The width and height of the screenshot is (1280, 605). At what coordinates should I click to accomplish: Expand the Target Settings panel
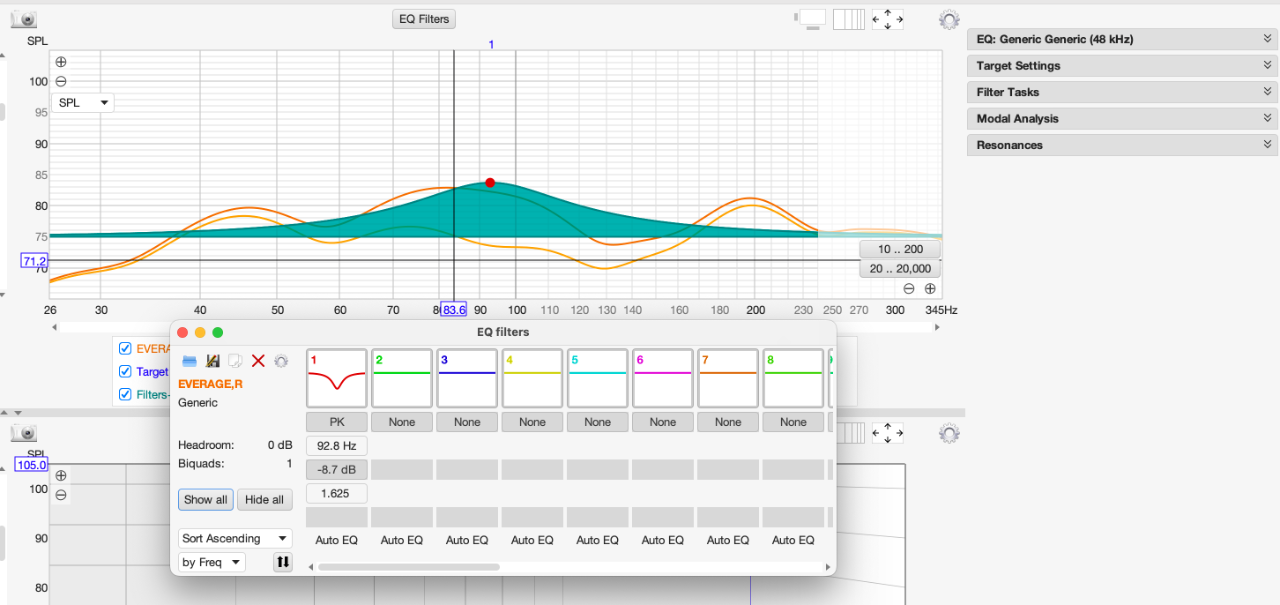click(1122, 66)
